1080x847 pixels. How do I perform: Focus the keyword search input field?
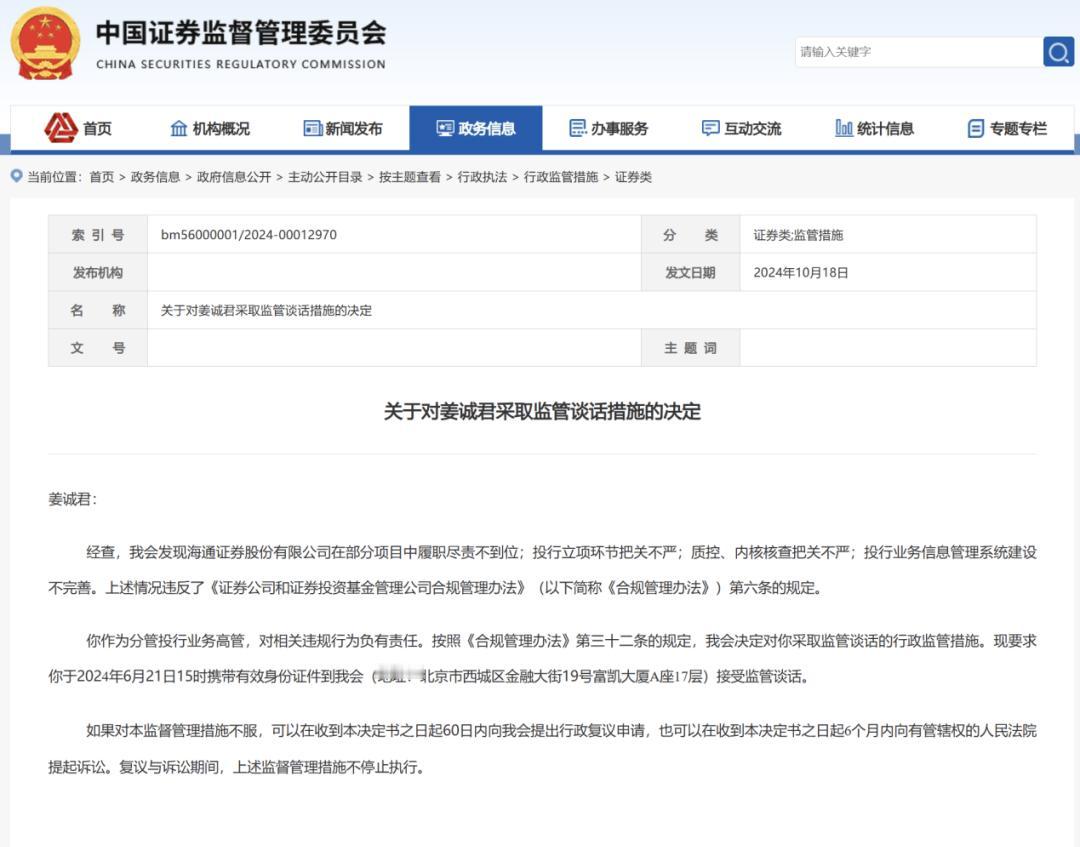919,52
